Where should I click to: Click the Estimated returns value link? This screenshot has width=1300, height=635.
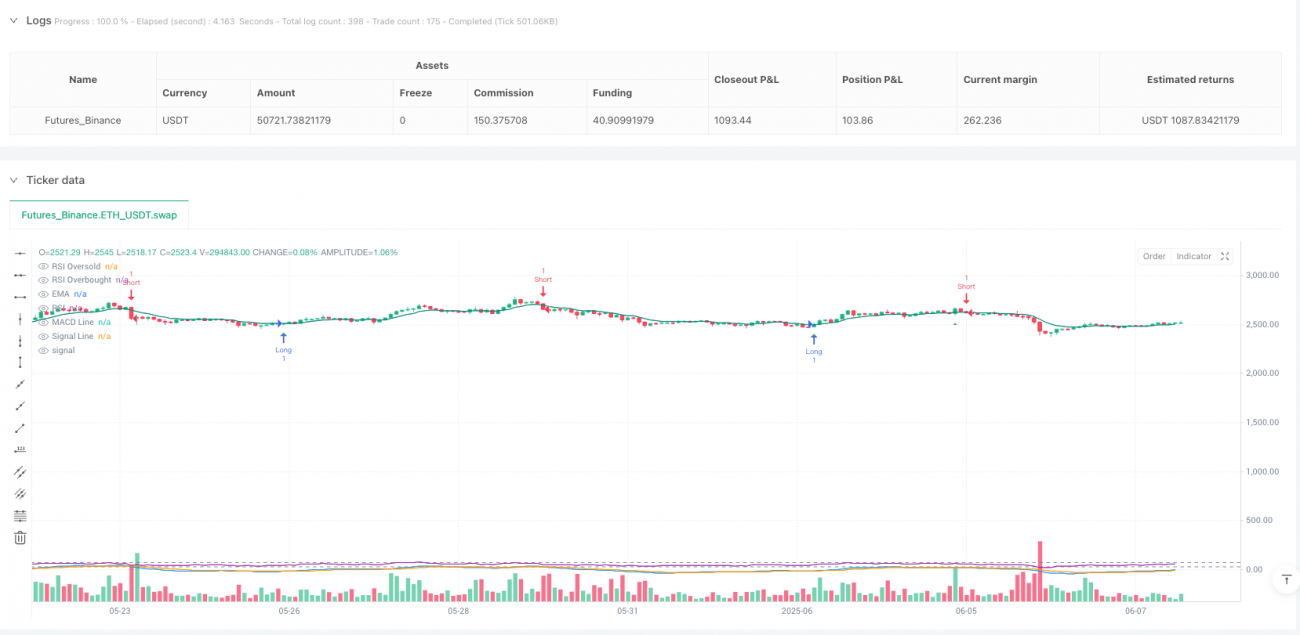(1190, 120)
